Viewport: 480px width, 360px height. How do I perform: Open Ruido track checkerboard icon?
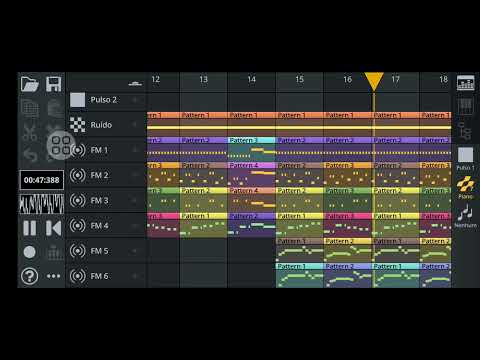(77, 125)
